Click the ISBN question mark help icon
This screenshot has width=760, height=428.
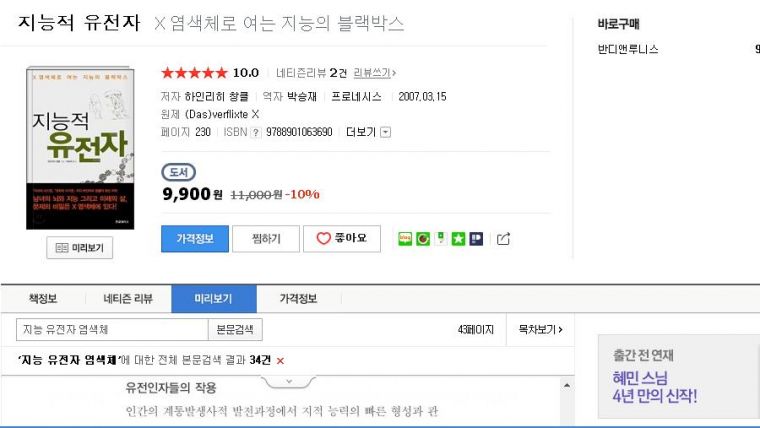click(x=255, y=132)
